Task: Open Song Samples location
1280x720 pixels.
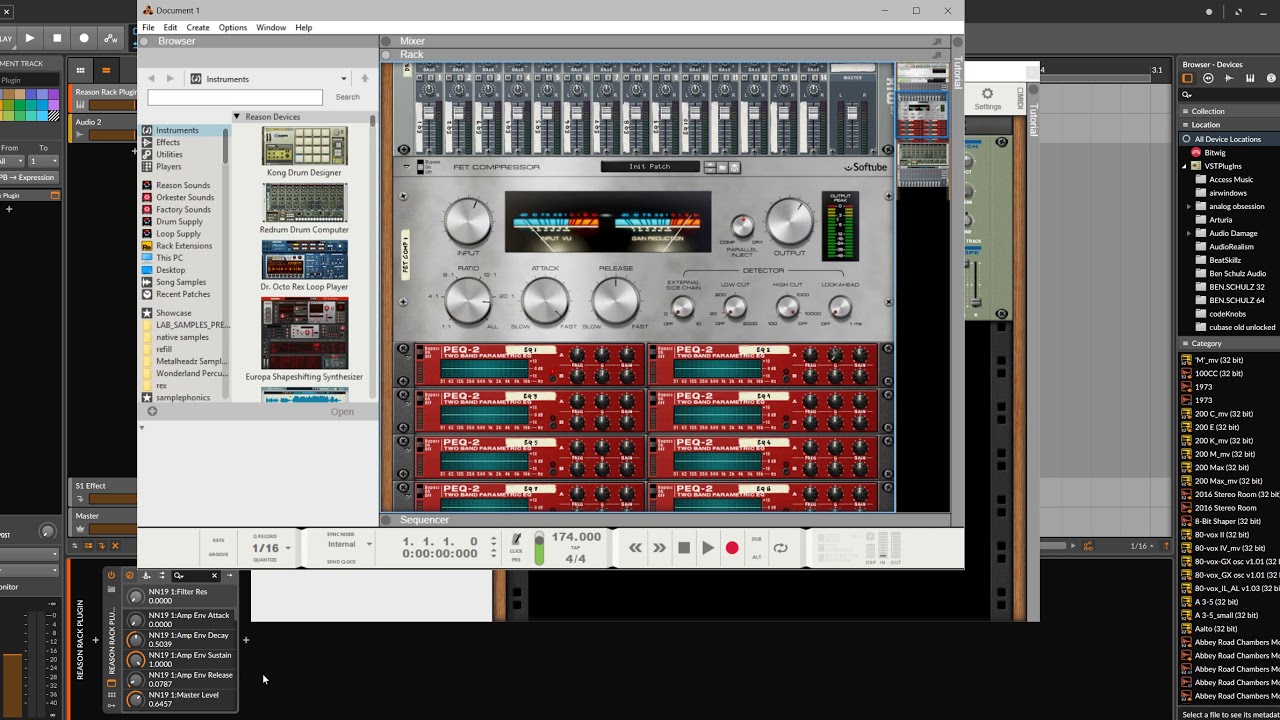Action: click(181, 282)
